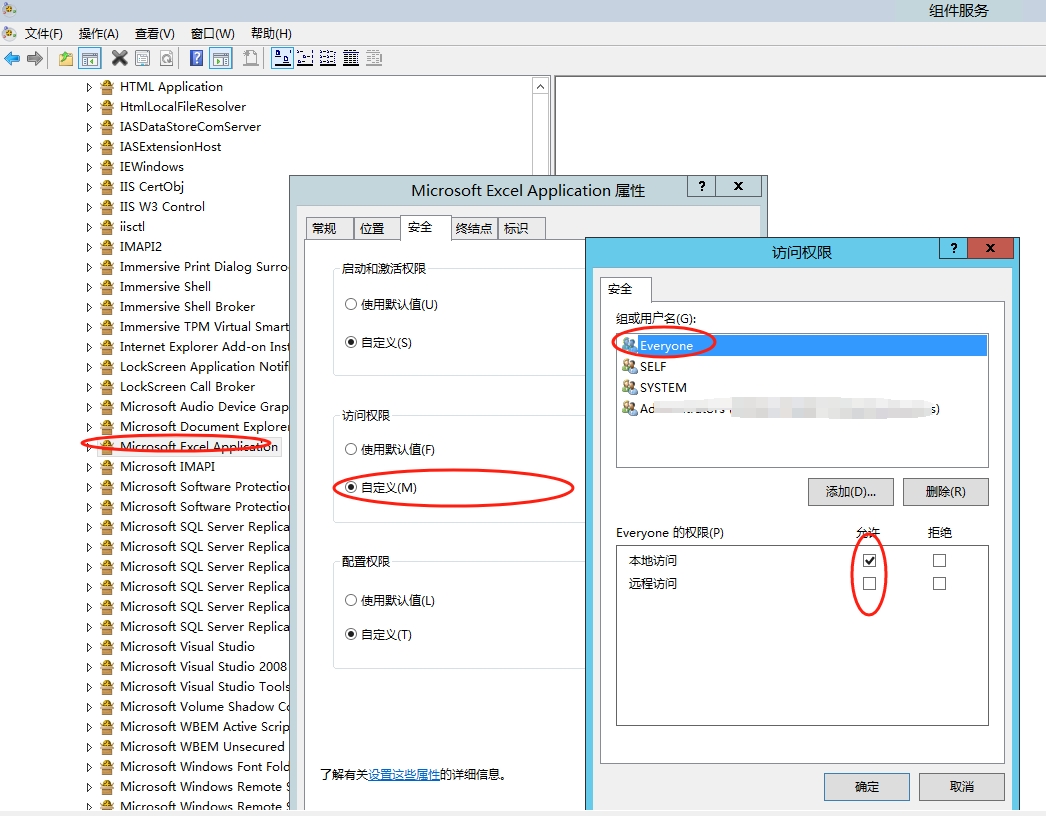
Task: Expand IEWindows tree node
Action: tap(89, 167)
